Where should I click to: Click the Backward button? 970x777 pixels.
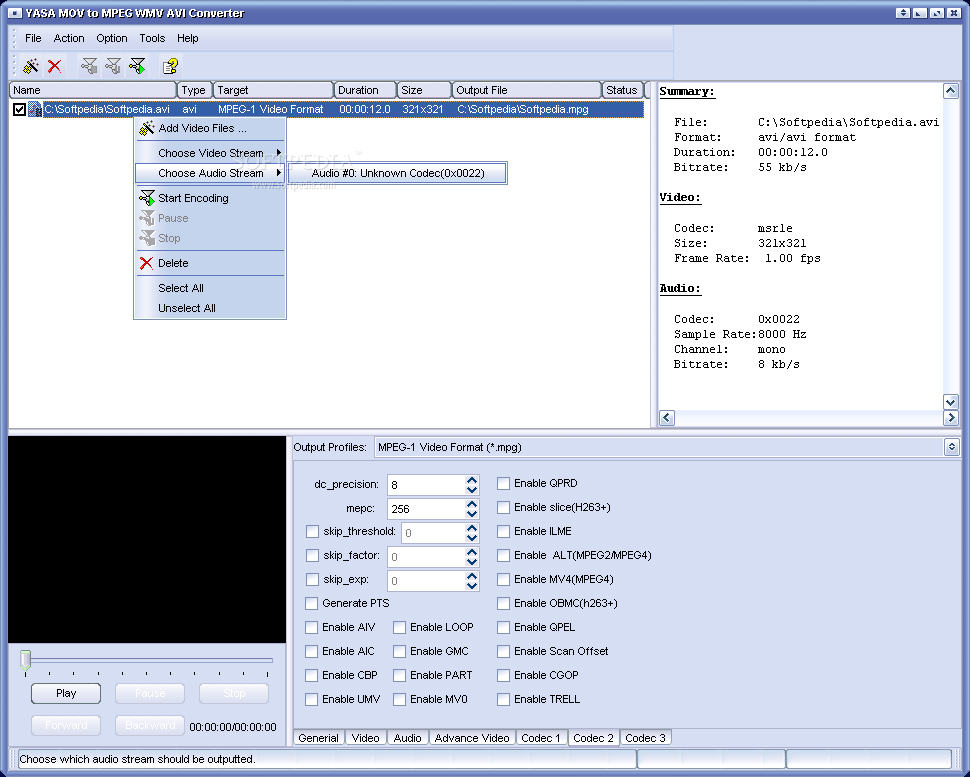[x=150, y=725]
